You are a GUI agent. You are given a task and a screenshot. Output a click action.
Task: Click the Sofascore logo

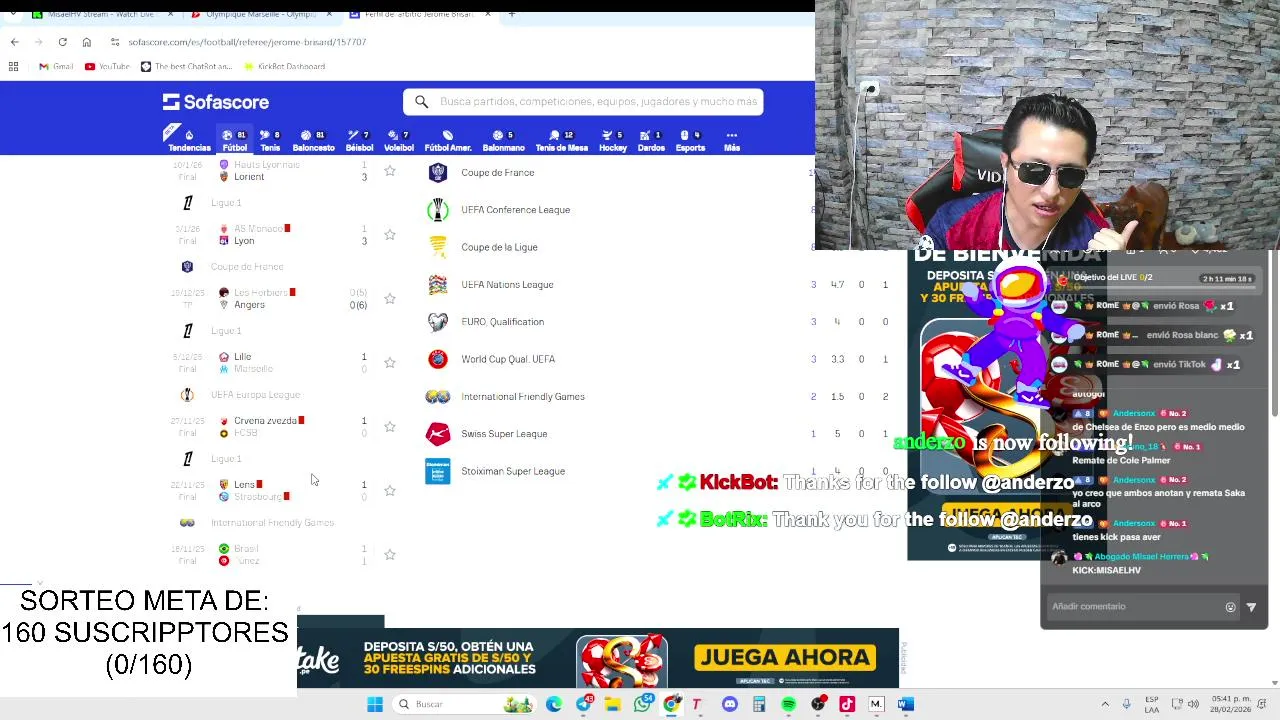point(216,102)
